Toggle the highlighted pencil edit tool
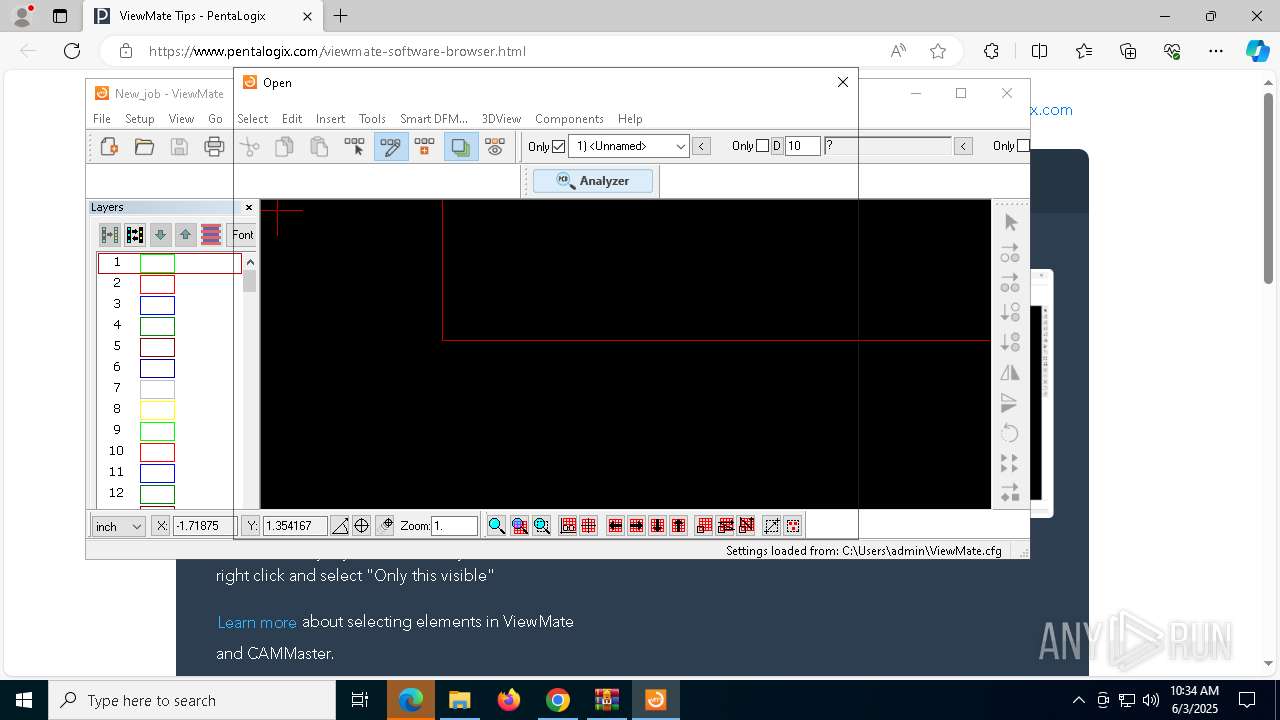The image size is (1280, 720). (391, 147)
